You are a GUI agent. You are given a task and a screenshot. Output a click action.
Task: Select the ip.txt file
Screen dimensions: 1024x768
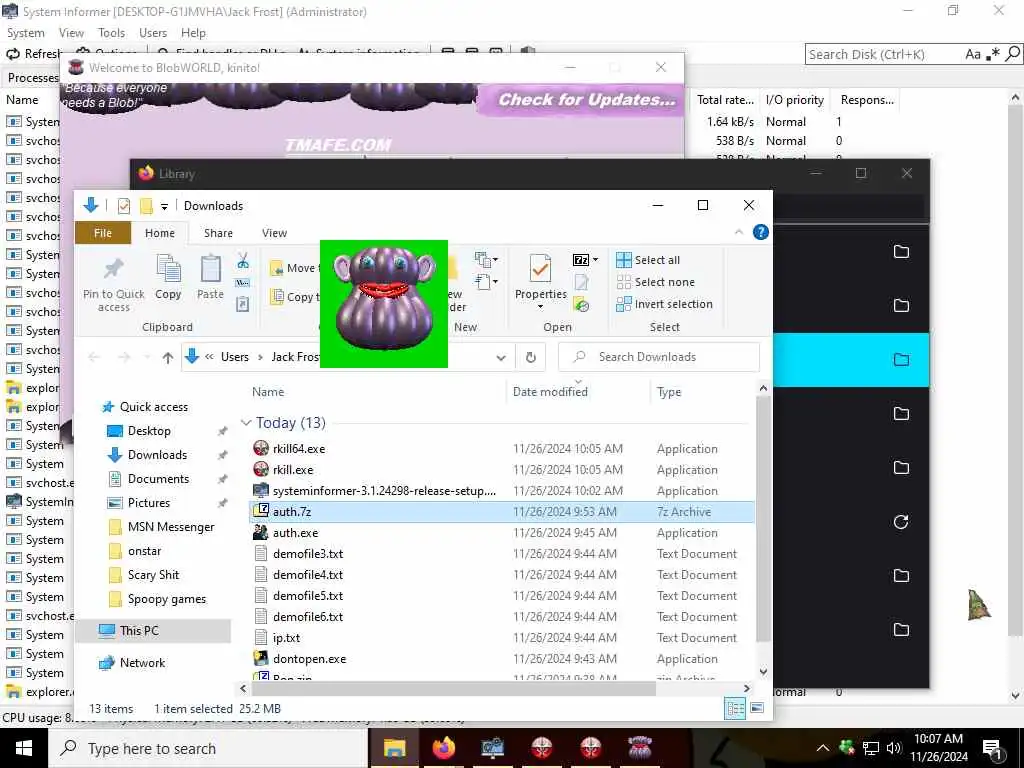[x=286, y=638]
